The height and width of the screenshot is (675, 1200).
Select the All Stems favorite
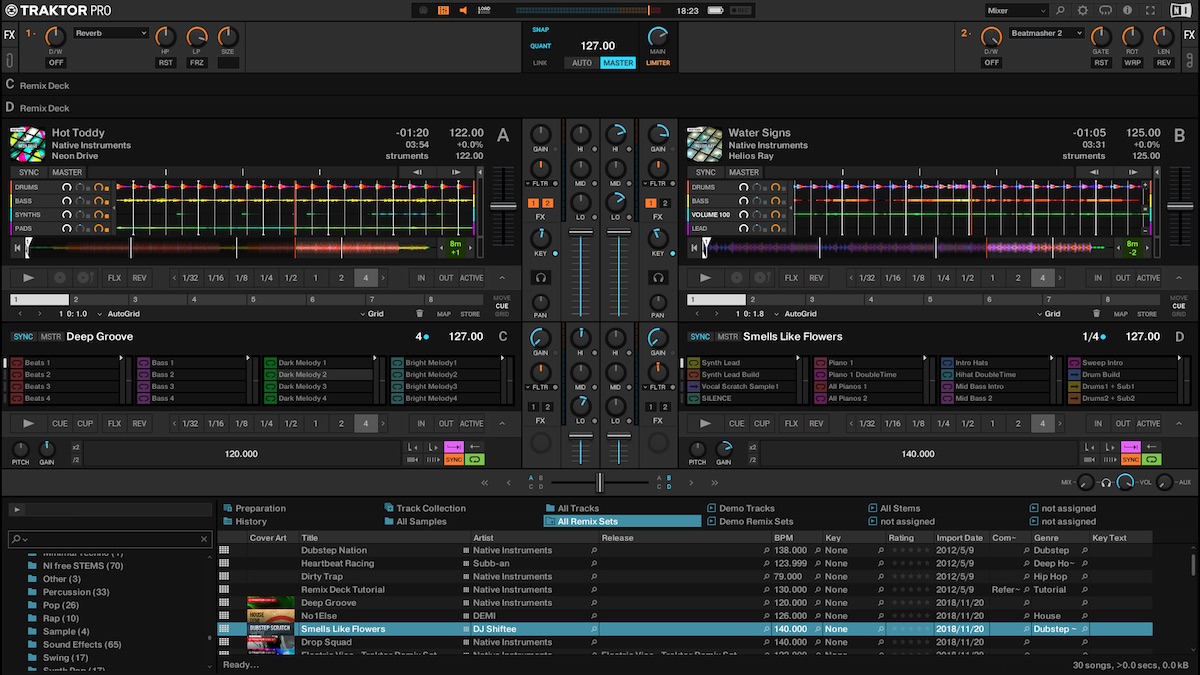pos(894,508)
